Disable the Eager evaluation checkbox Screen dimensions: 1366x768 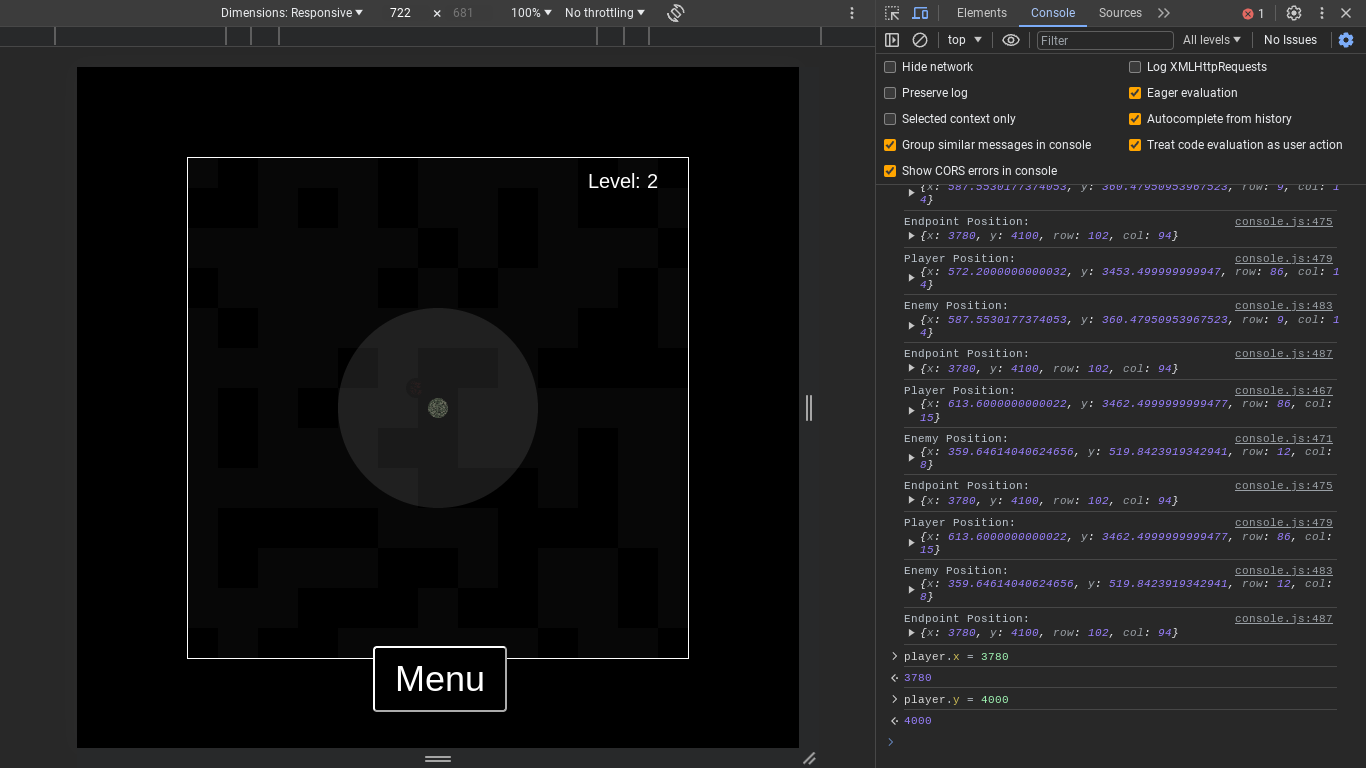pos(1135,93)
